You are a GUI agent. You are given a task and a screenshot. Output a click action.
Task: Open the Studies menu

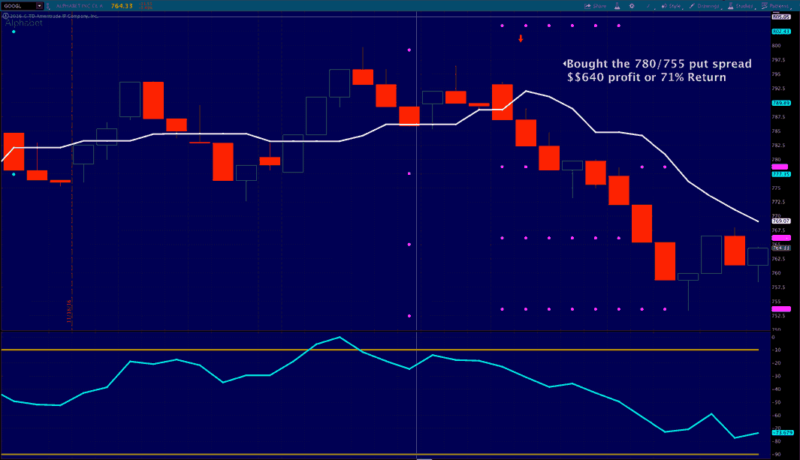tap(740, 6)
